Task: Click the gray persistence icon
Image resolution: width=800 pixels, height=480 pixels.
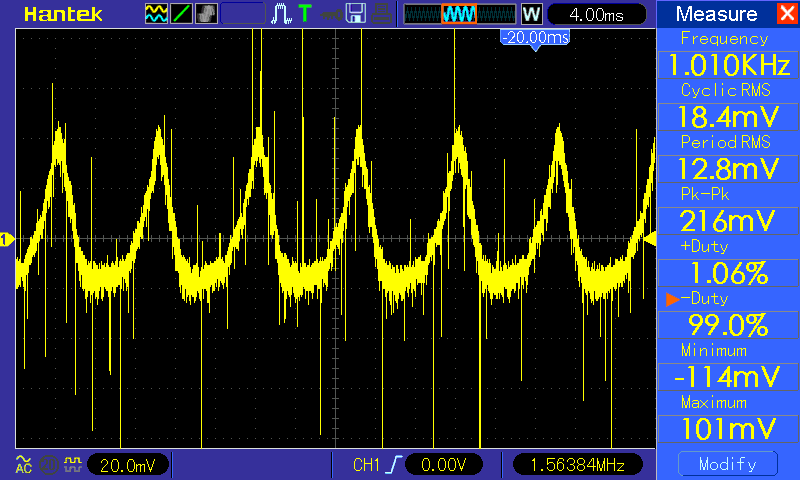Action: (x=206, y=14)
